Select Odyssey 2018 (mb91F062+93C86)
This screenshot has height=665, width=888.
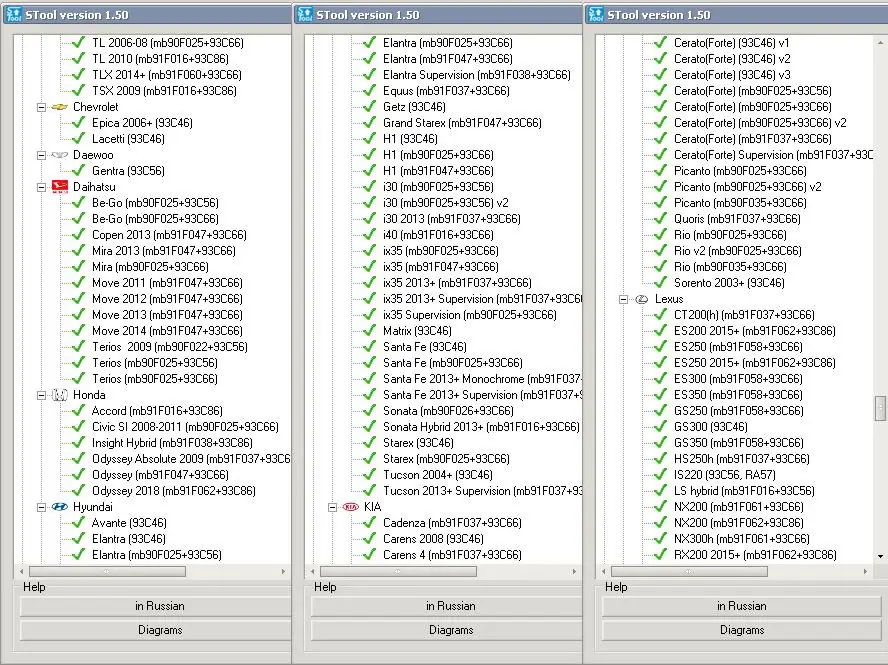click(x=174, y=491)
